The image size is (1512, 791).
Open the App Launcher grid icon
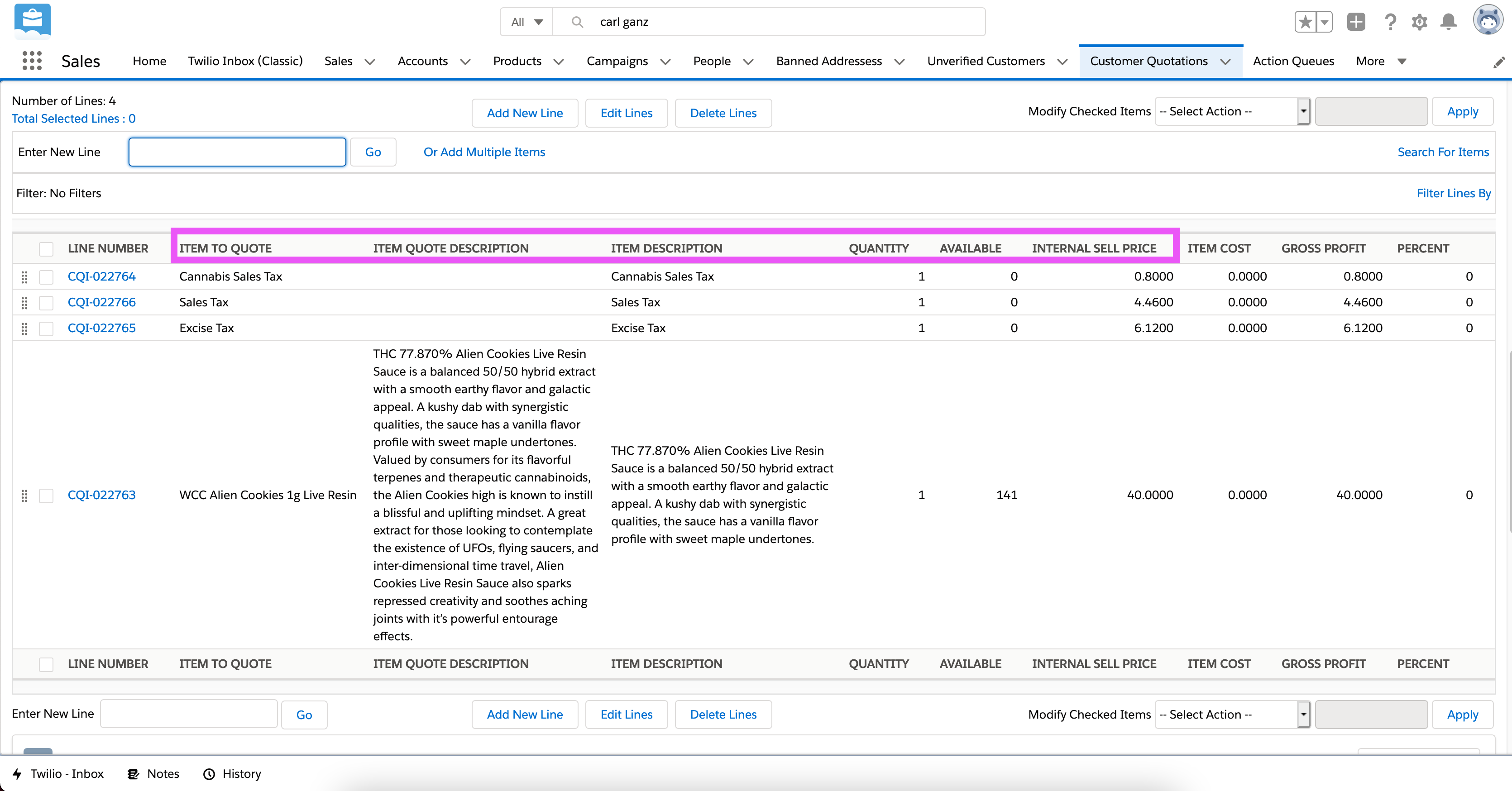pos(32,61)
